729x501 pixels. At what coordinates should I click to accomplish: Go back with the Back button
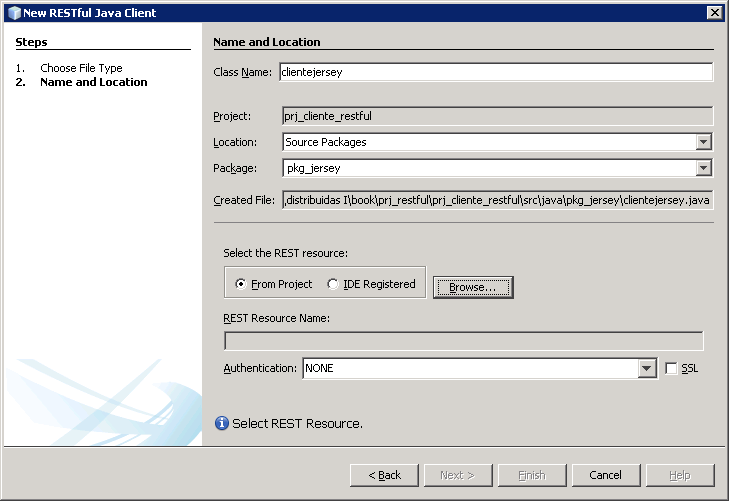pos(384,475)
